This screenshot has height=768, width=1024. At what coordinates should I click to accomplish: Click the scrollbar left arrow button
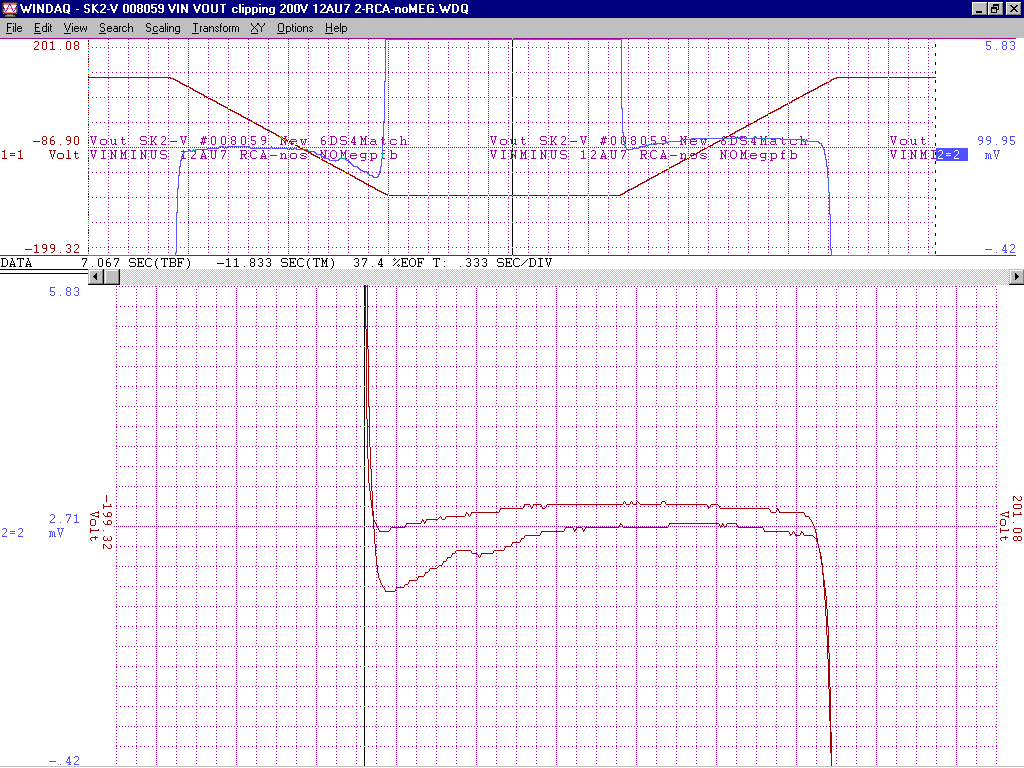96,276
